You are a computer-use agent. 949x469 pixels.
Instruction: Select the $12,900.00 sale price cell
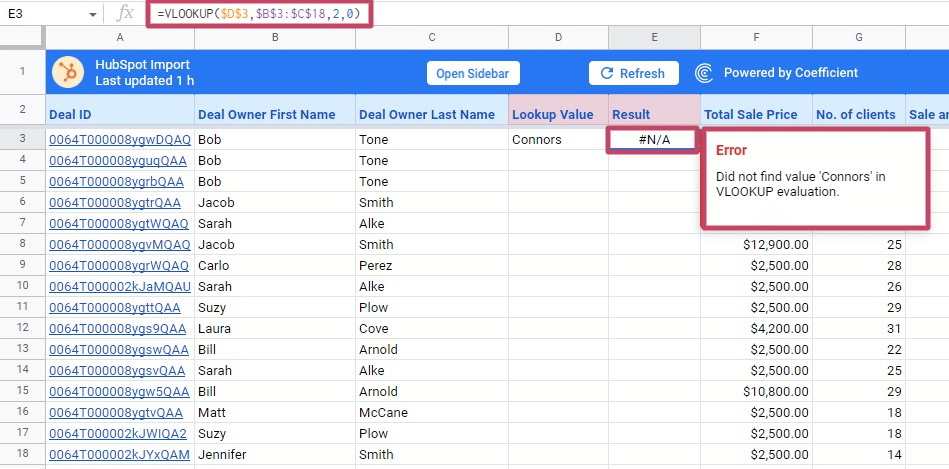pyautogui.click(x=756, y=245)
